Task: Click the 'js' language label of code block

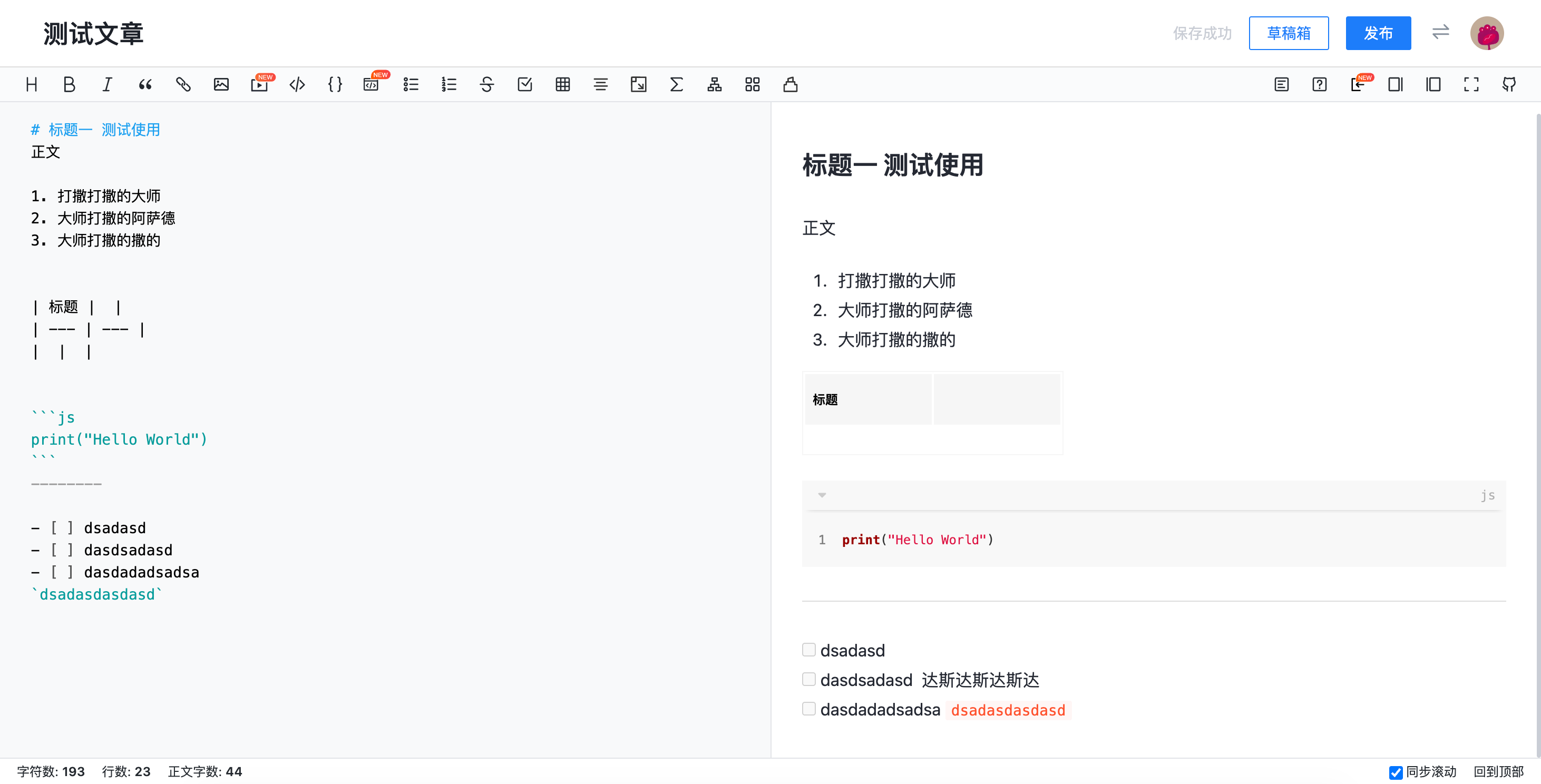Action: [1488, 495]
